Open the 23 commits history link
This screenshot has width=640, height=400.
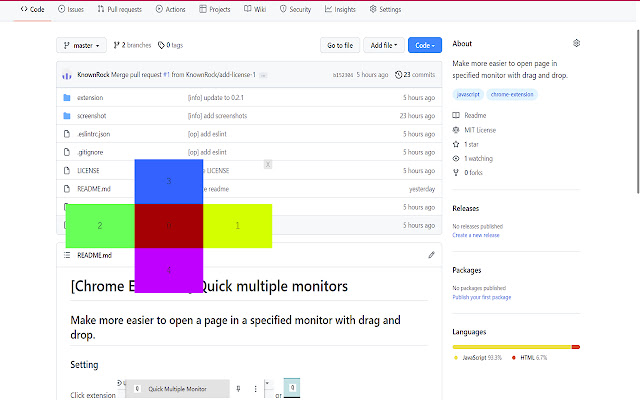(415, 75)
